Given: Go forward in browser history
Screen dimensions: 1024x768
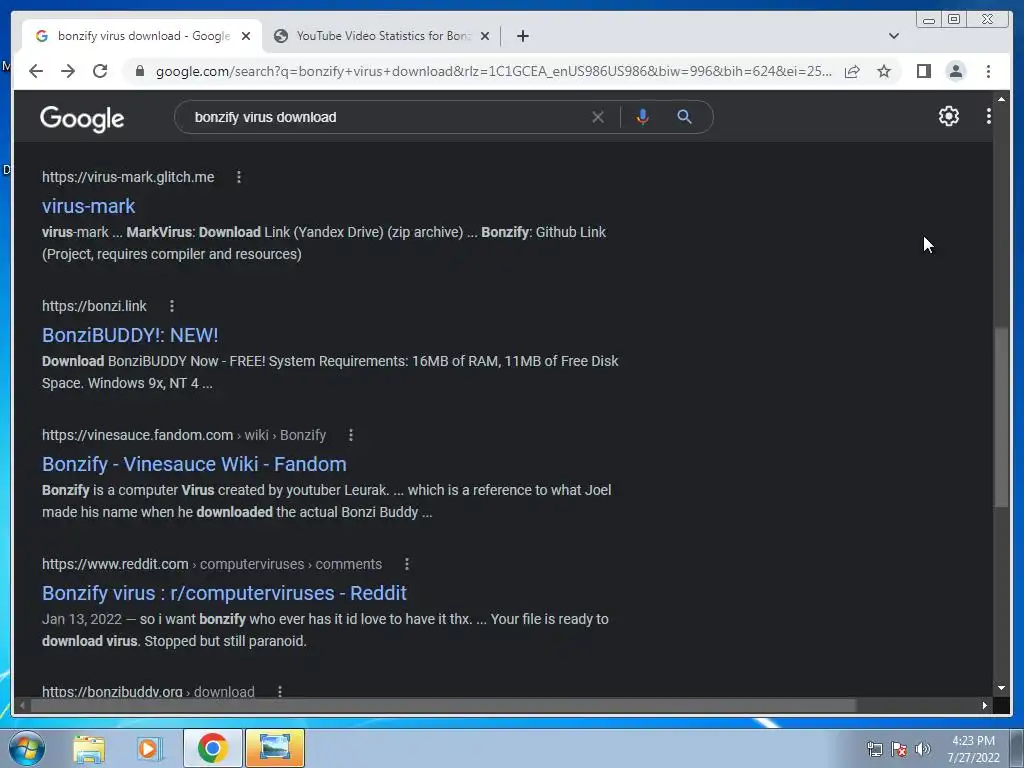Looking at the screenshot, I should [x=68, y=71].
